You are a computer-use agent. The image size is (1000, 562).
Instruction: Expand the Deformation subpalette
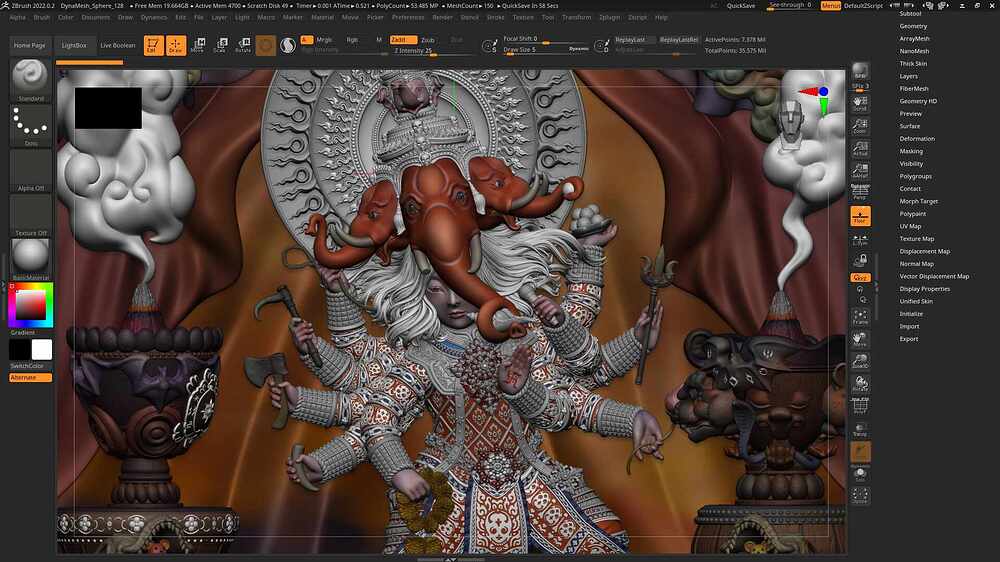click(917, 138)
